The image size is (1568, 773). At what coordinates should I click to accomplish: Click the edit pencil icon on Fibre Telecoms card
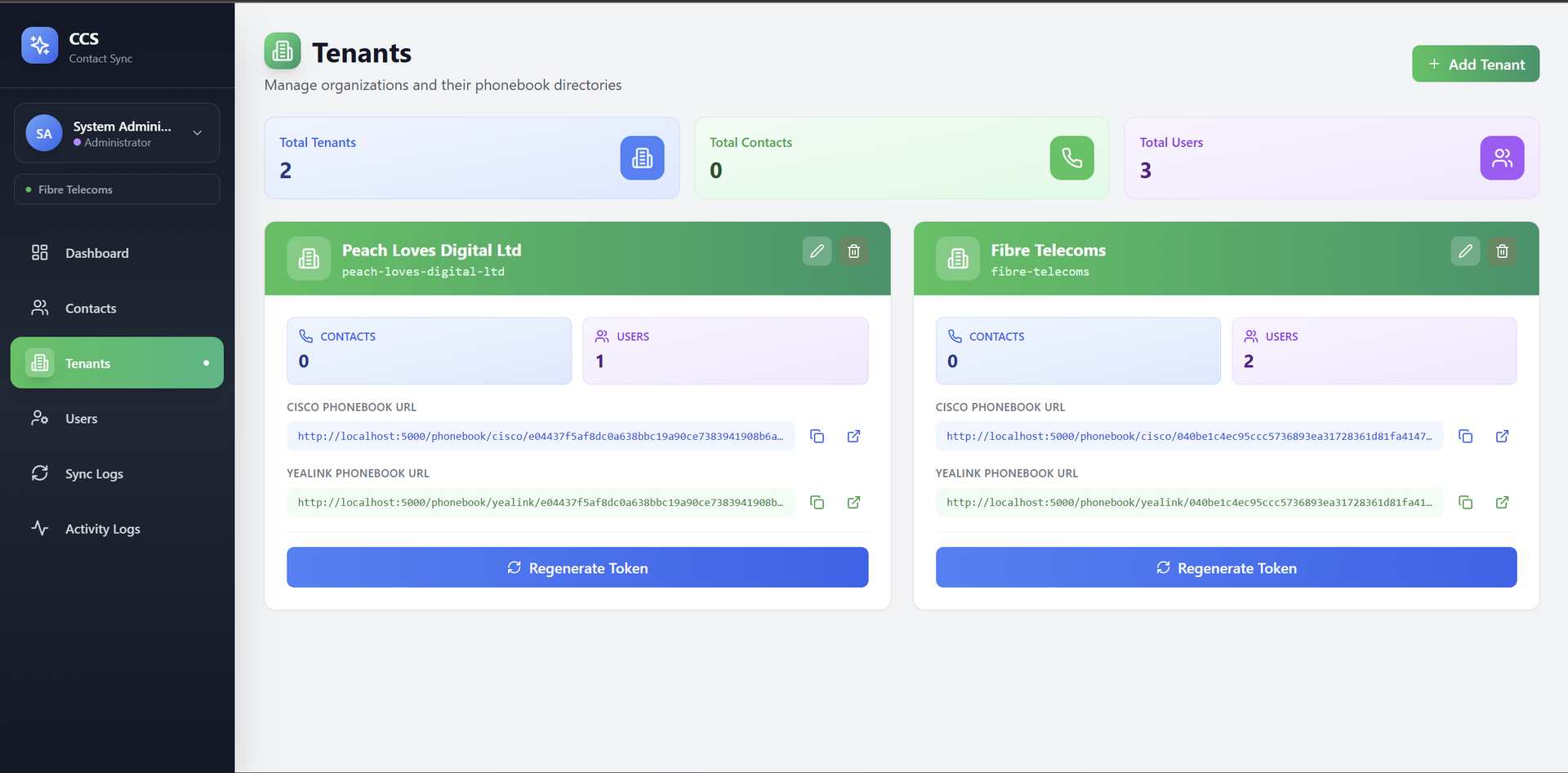point(1465,251)
